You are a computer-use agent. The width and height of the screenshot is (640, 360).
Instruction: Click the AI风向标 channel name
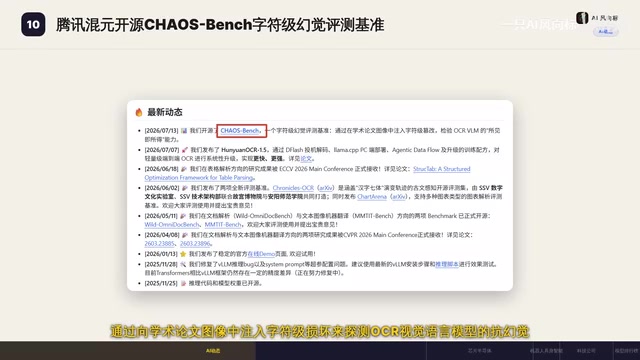(x=604, y=18)
